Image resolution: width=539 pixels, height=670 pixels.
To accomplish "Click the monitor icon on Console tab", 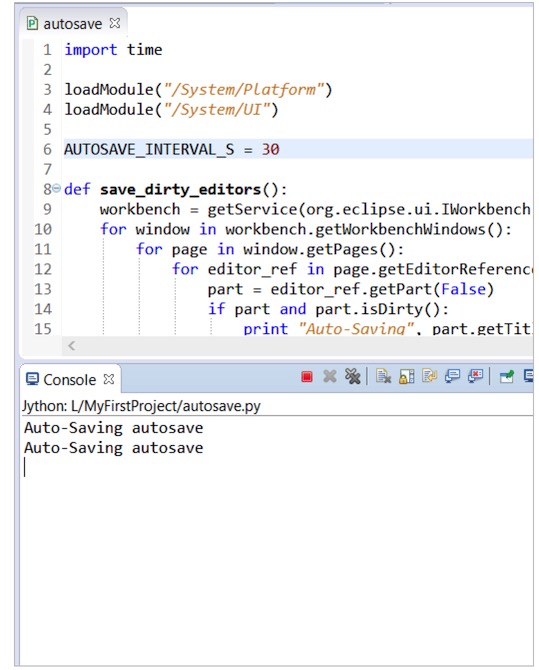I will click(x=32, y=379).
